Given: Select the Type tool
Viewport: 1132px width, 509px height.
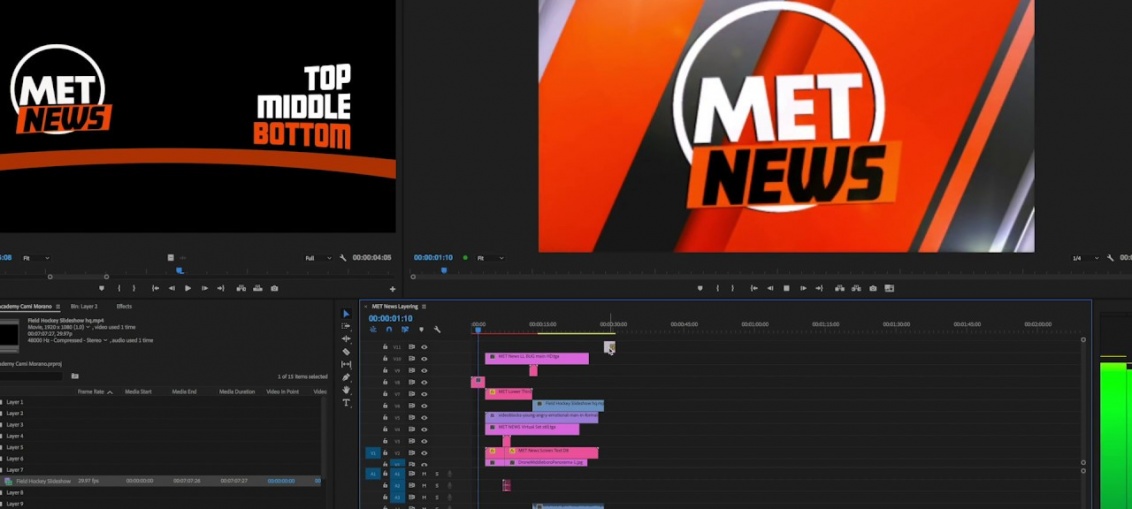Looking at the screenshot, I should (346, 402).
